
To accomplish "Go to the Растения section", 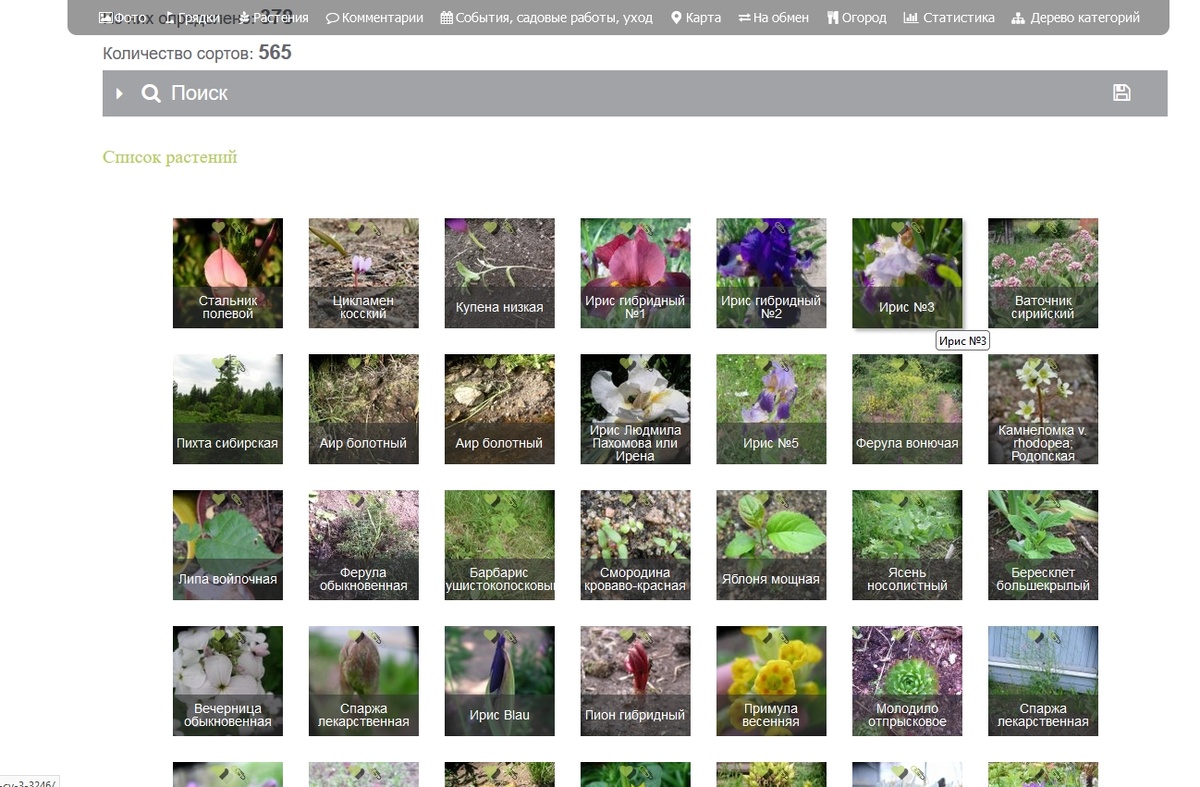I will (x=273, y=17).
